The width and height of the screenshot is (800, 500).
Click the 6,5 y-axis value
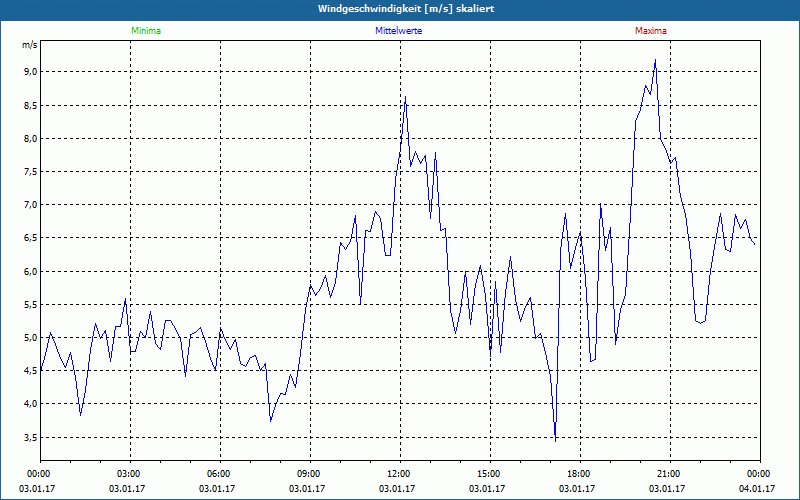[x=31, y=238]
